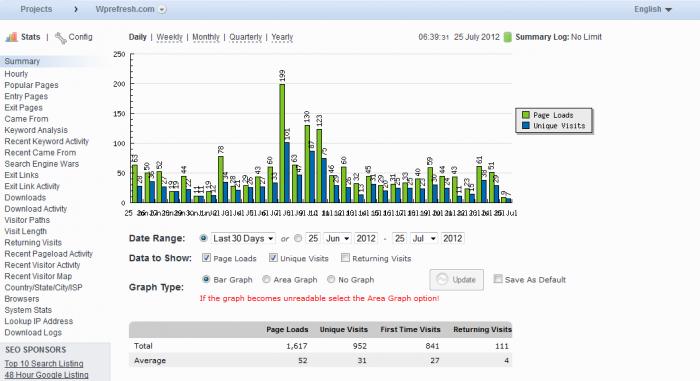
Task: Tick the Save As Default checkbox
Action: (498, 279)
